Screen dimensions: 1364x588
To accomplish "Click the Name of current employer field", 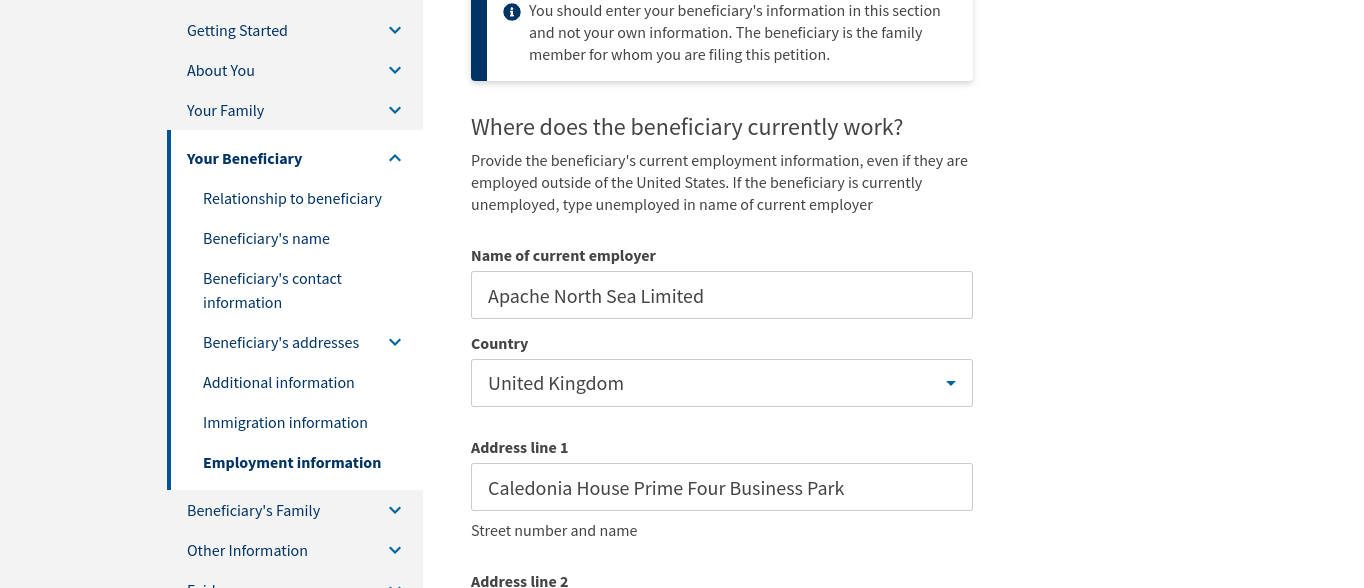I will click(x=722, y=295).
